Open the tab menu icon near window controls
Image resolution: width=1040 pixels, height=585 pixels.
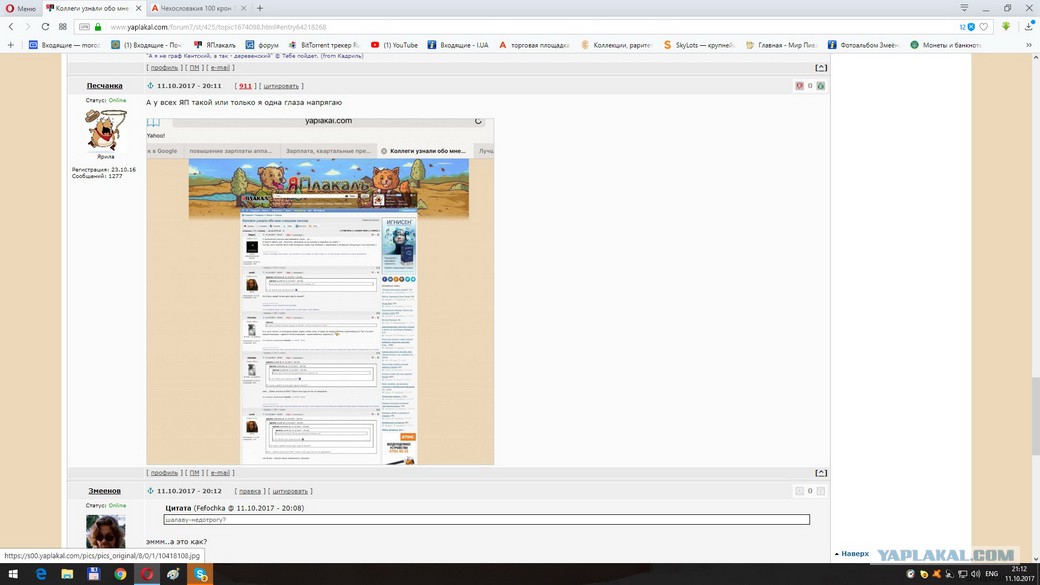pos(964,8)
